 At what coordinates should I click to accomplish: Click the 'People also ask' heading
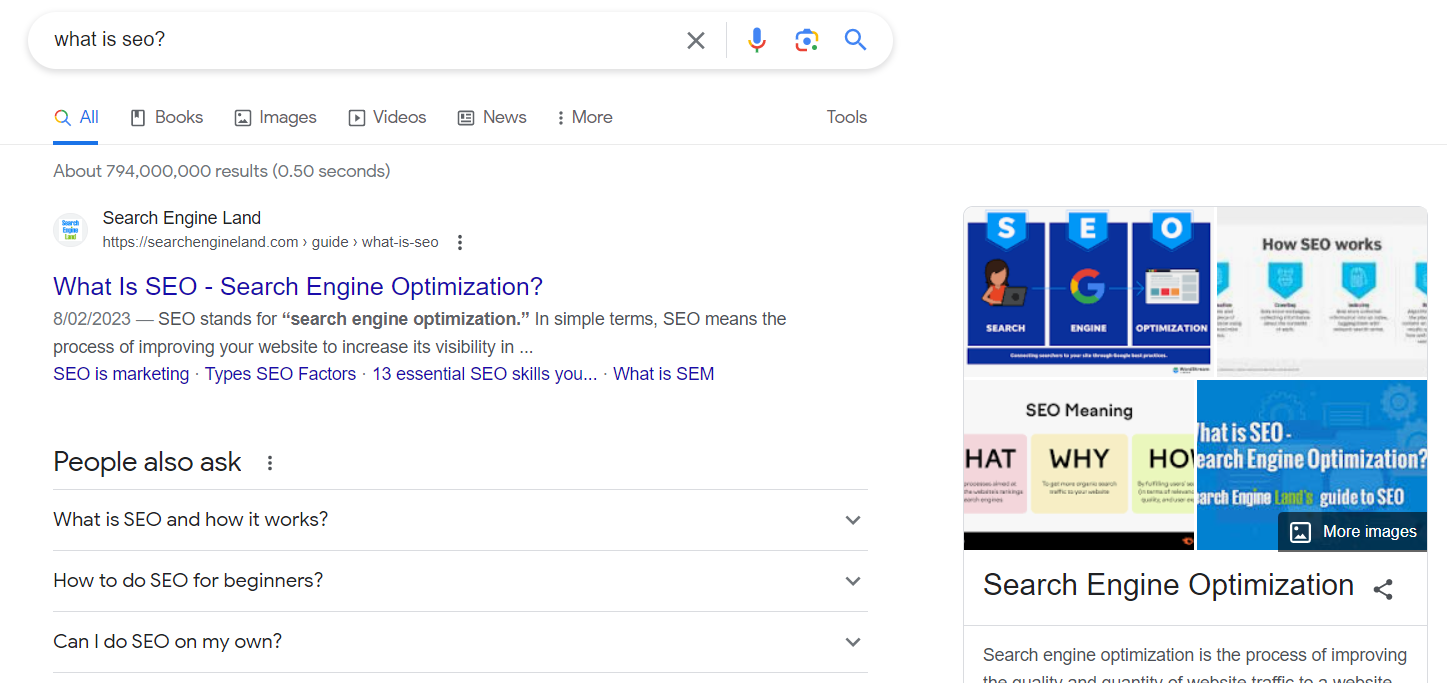coord(147,462)
